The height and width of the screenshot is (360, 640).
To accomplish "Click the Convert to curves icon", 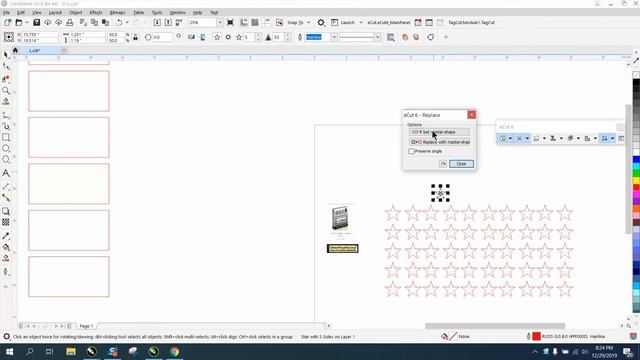I will [x=431, y=37].
